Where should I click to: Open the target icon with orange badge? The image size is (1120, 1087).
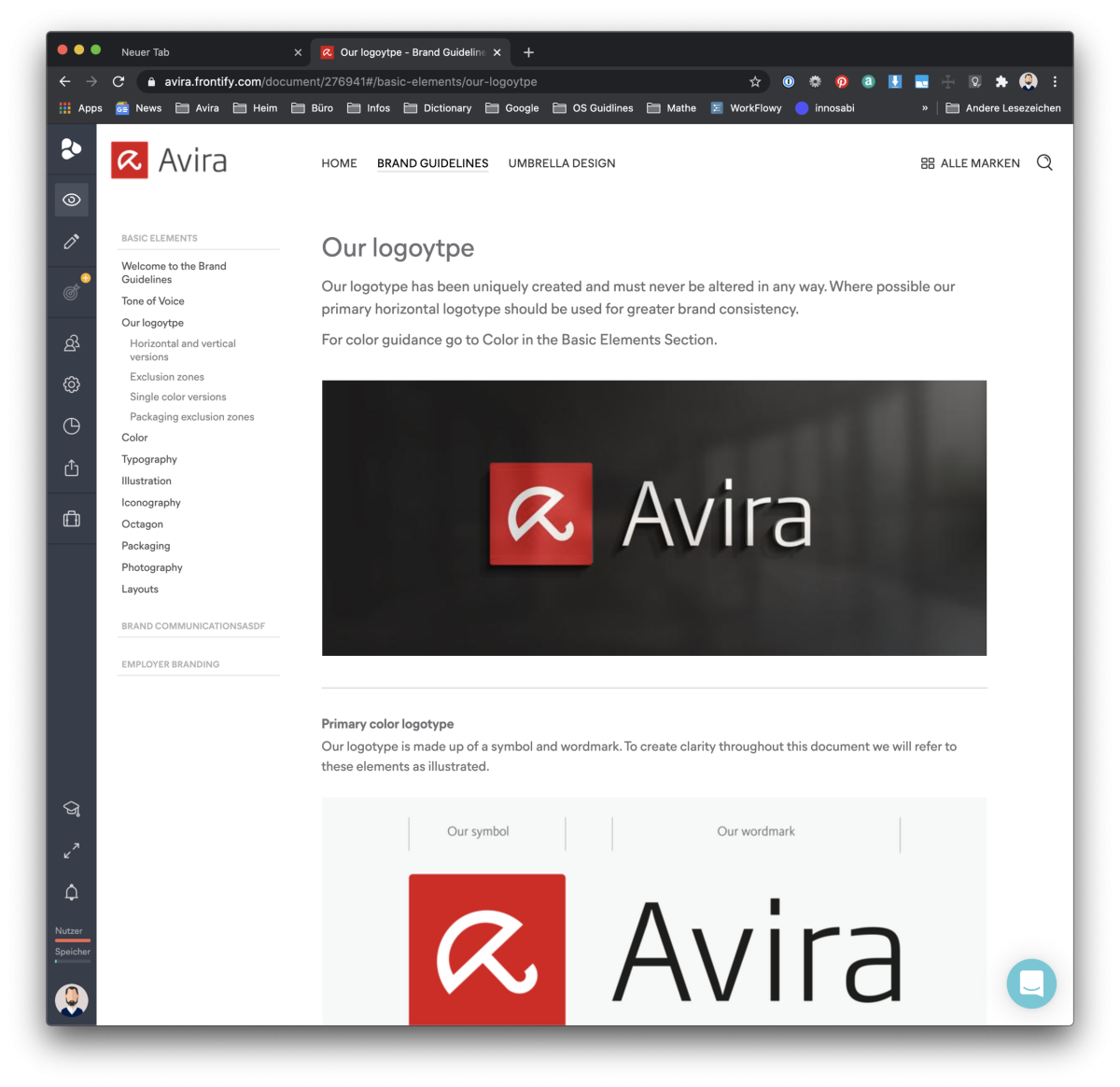click(x=72, y=291)
